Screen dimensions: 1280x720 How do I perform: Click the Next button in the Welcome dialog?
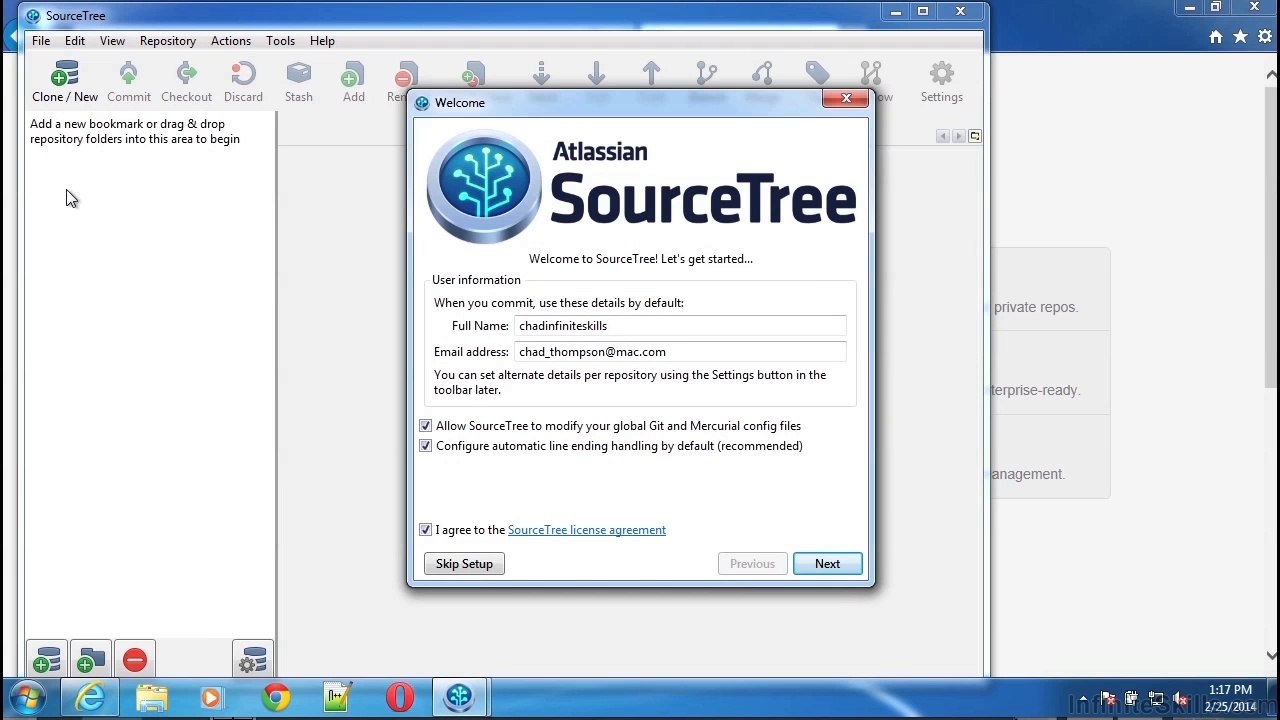tap(827, 564)
